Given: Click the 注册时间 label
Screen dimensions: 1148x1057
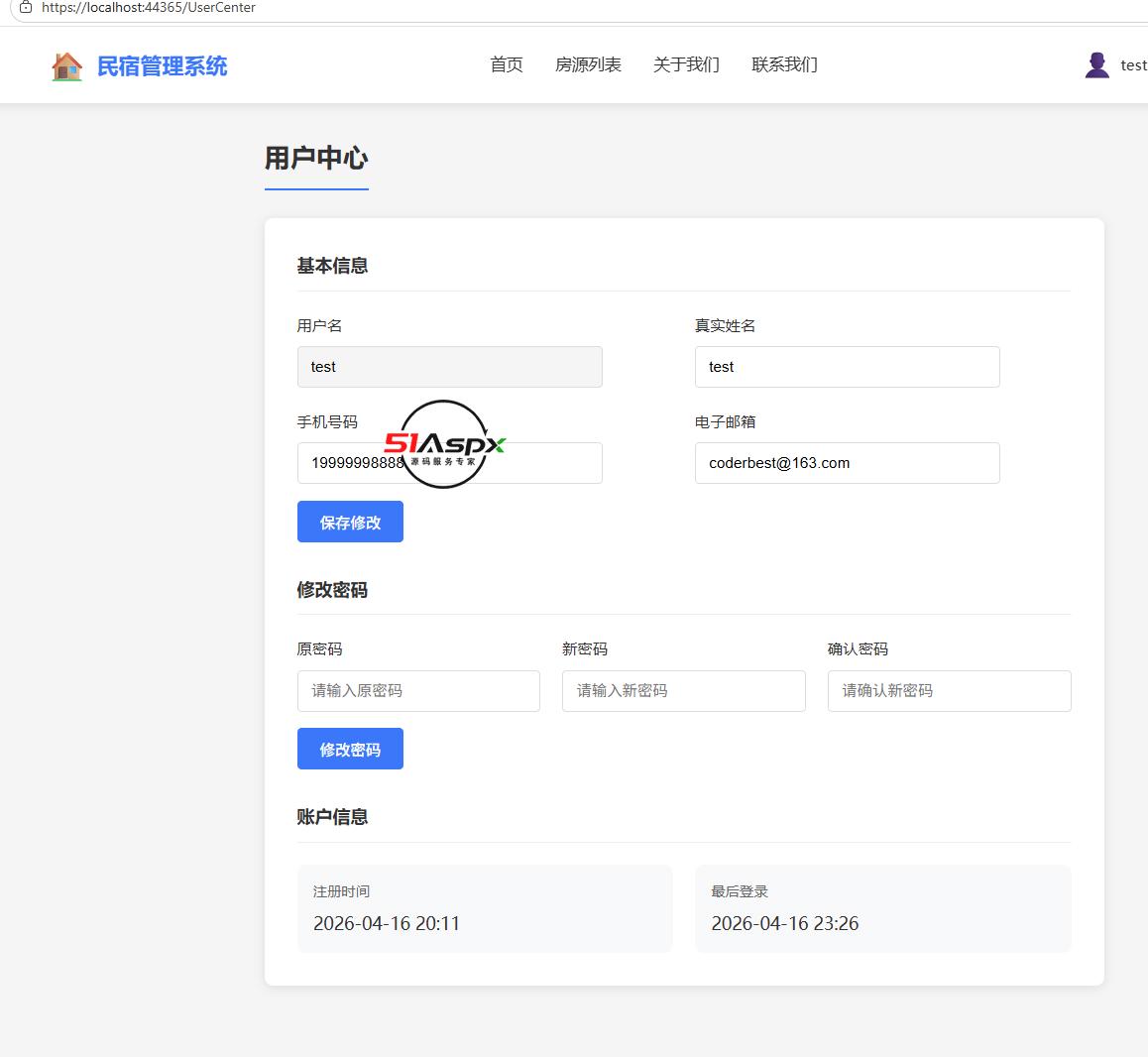Looking at the screenshot, I should pos(341,891).
